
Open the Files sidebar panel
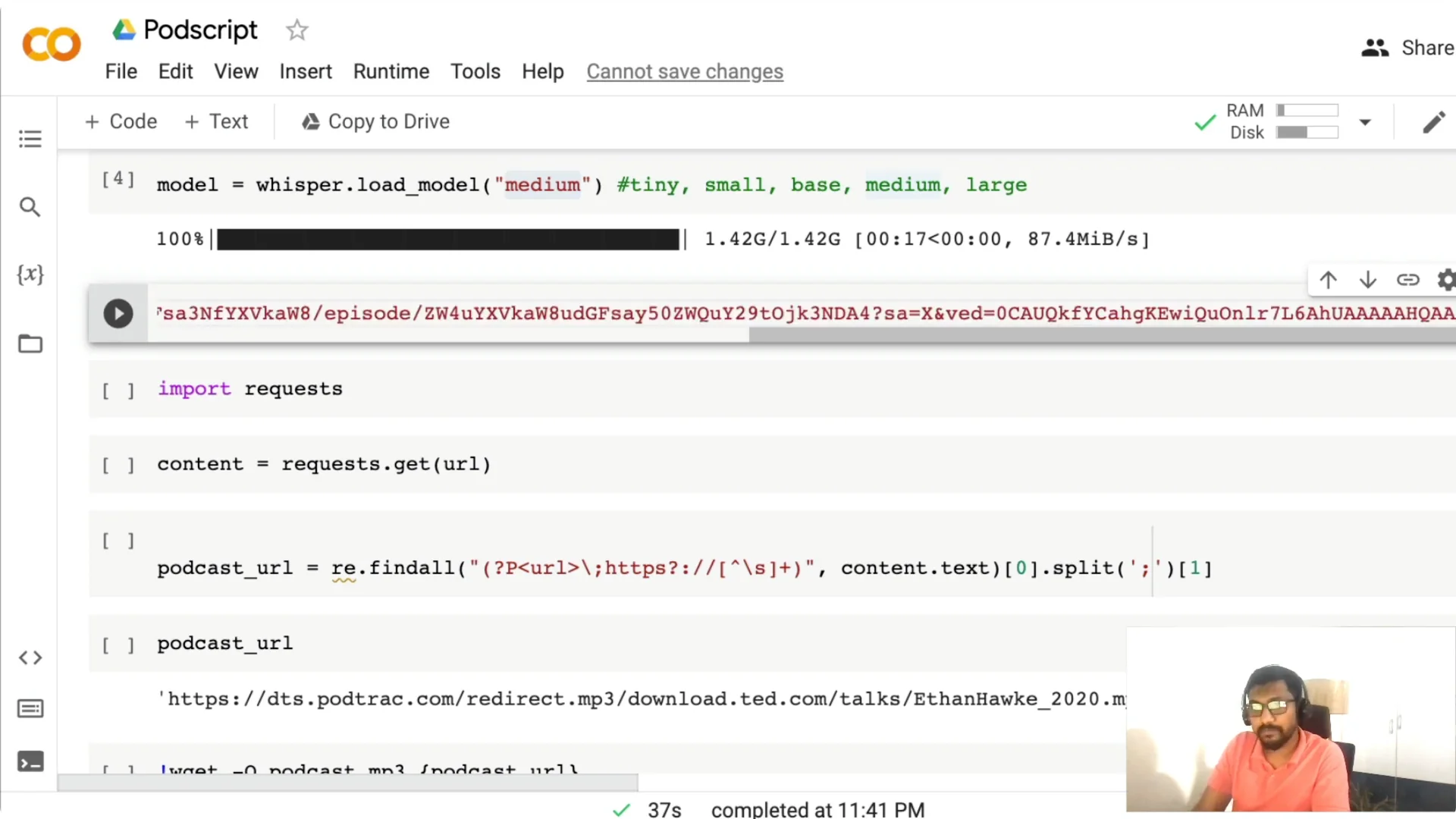(30, 344)
